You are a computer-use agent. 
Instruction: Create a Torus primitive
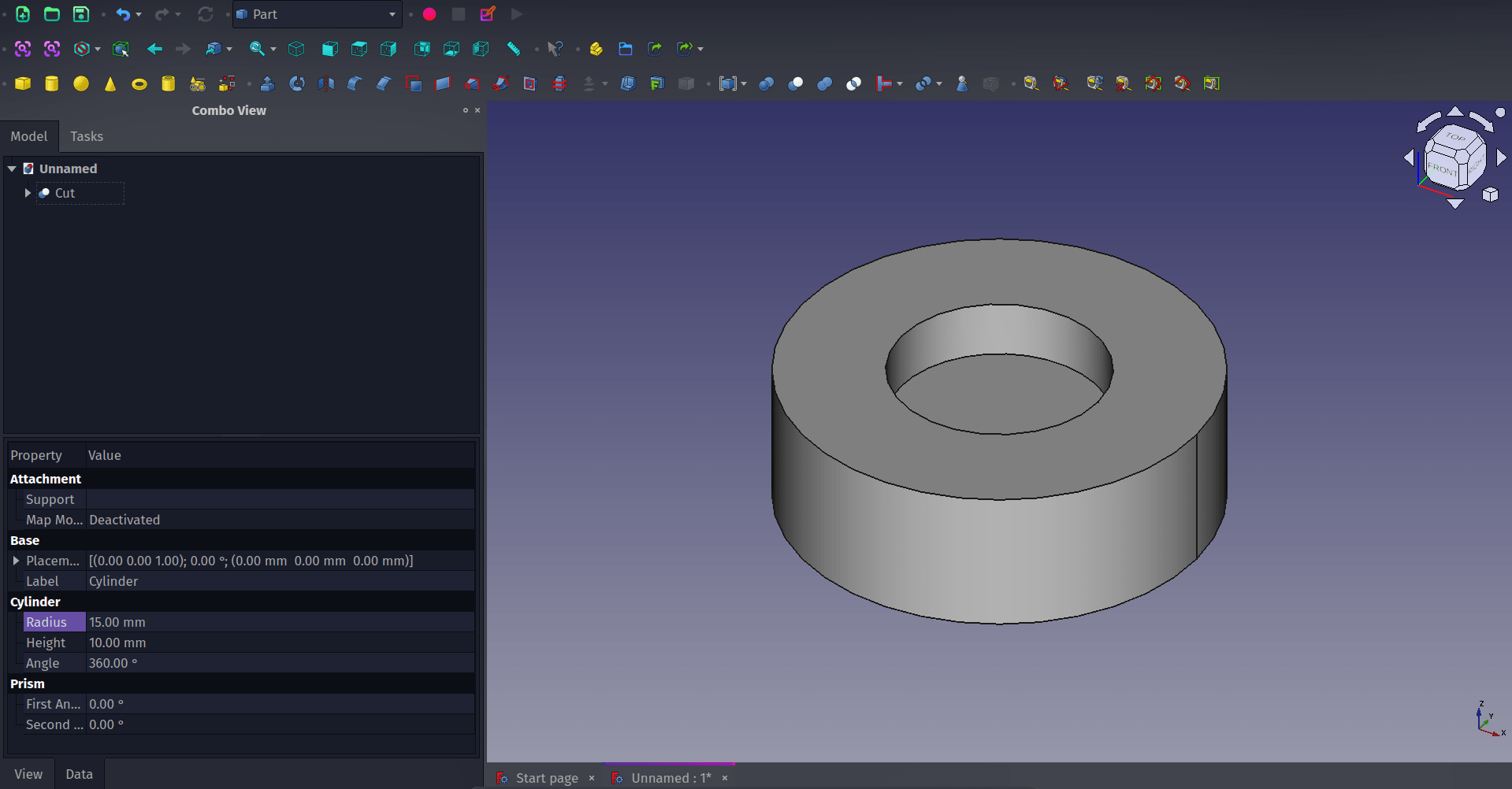(139, 83)
